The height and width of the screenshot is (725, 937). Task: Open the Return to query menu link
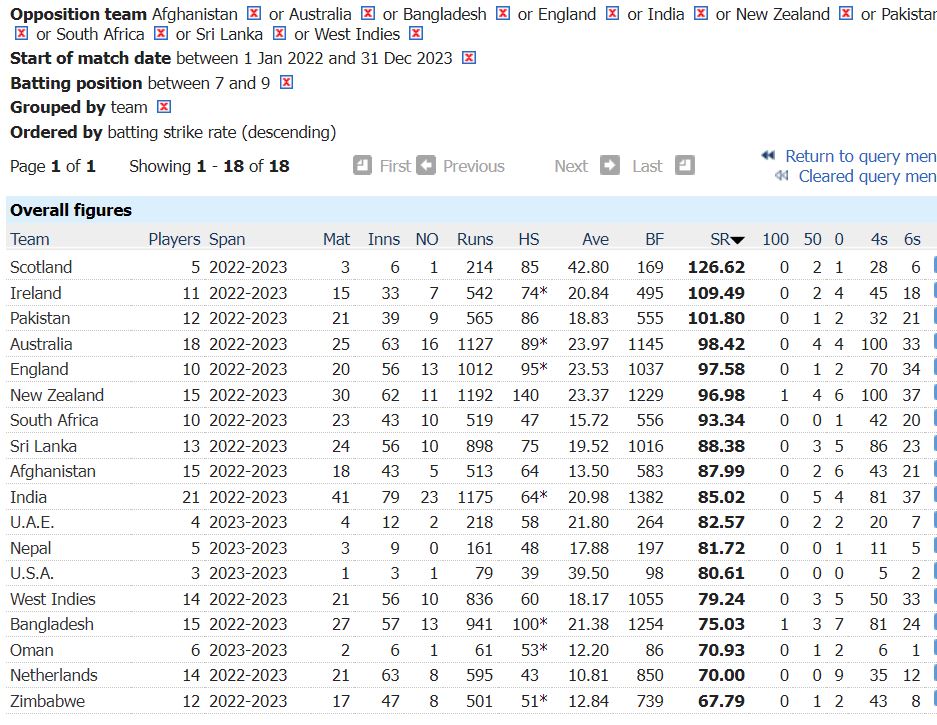(860, 156)
